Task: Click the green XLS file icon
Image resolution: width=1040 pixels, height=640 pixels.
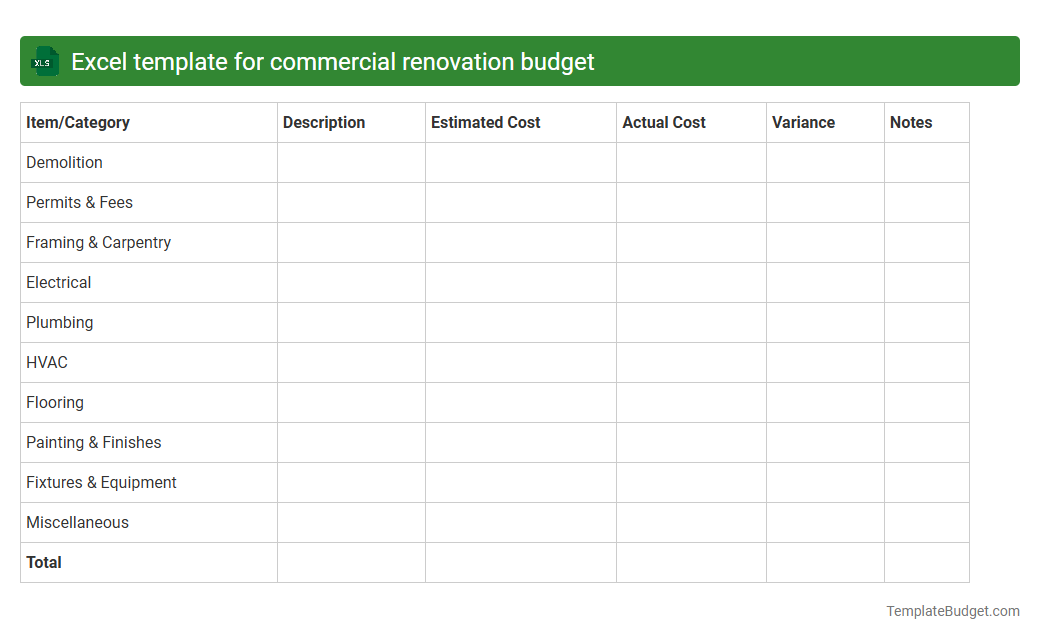Action: (x=44, y=61)
